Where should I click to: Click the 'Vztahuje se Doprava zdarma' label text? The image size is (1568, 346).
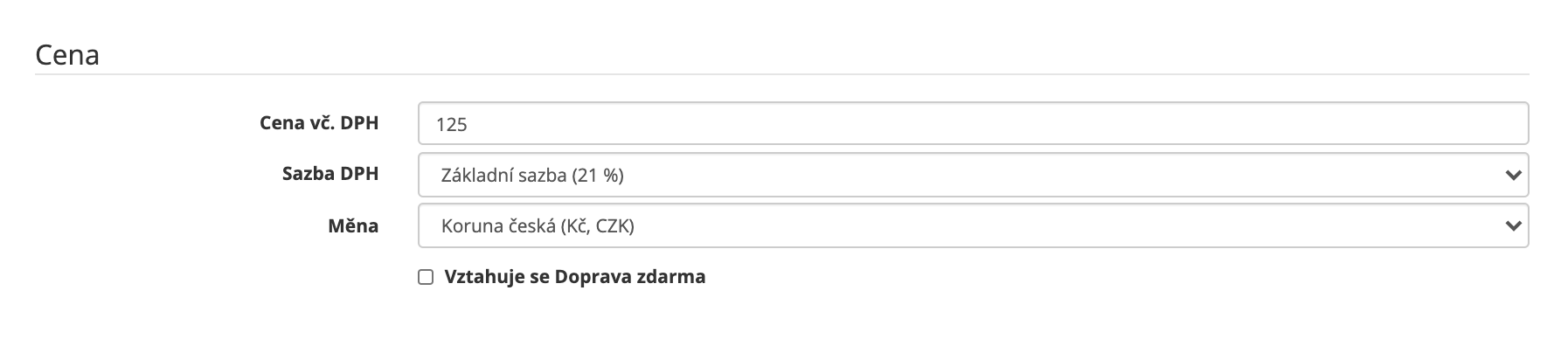coord(574,277)
